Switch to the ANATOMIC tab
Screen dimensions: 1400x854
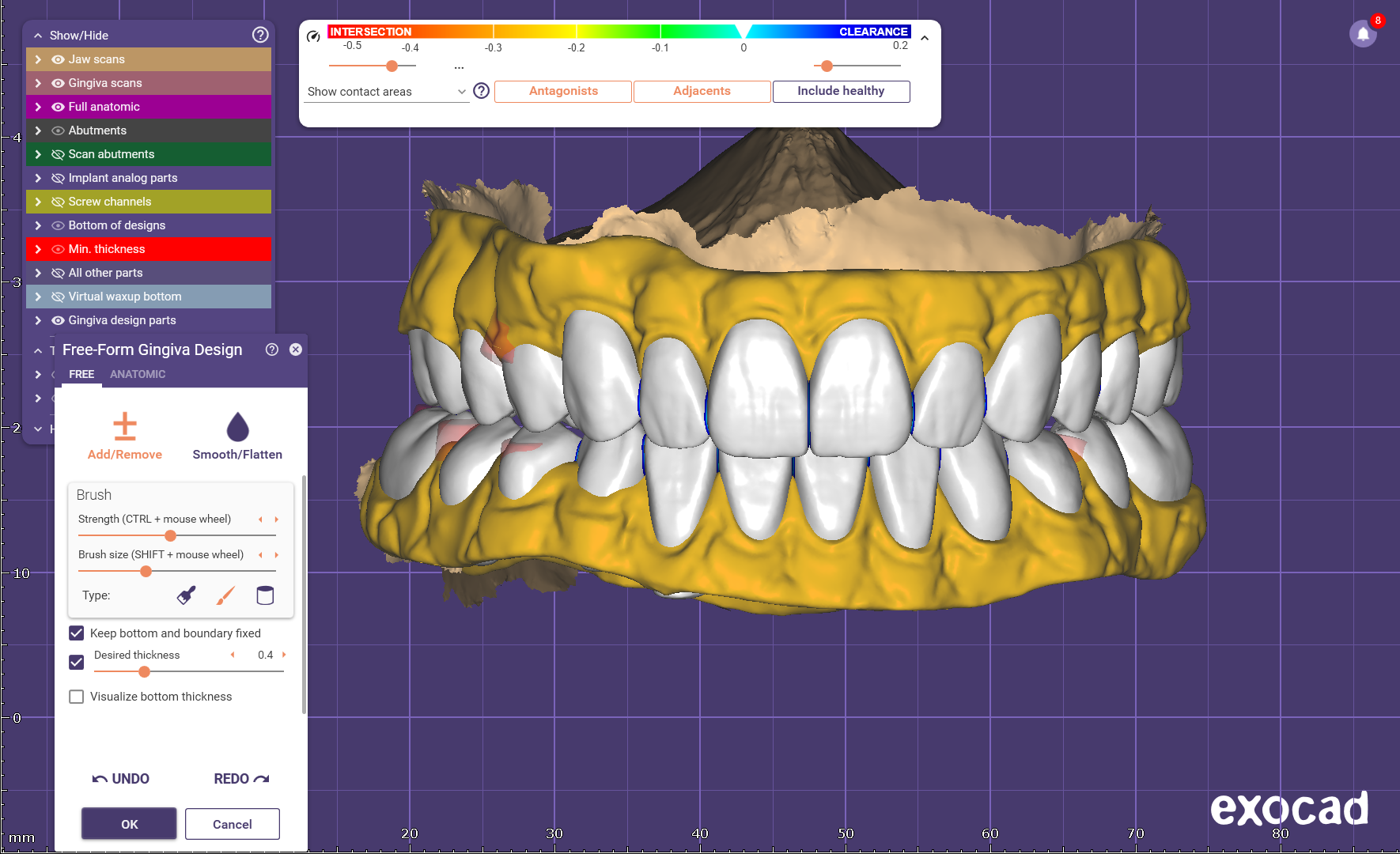pos(138,374)
